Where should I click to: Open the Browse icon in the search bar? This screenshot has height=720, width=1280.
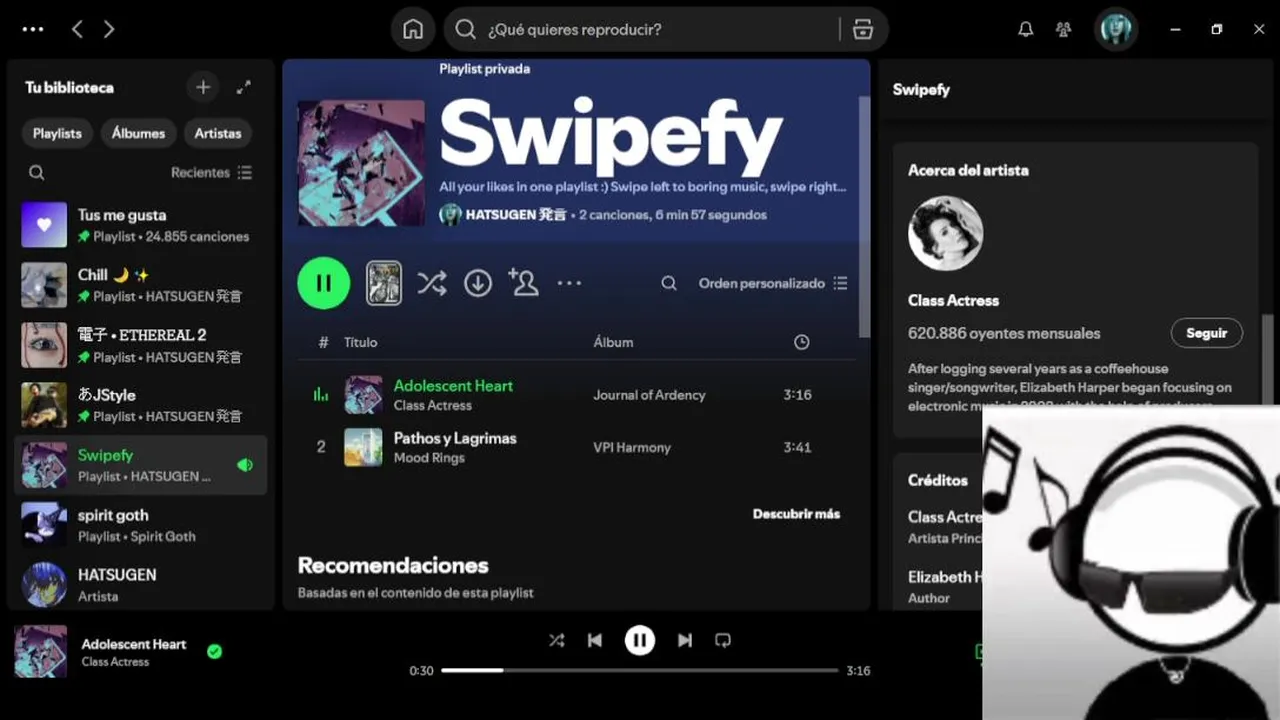tap(863, 30)
